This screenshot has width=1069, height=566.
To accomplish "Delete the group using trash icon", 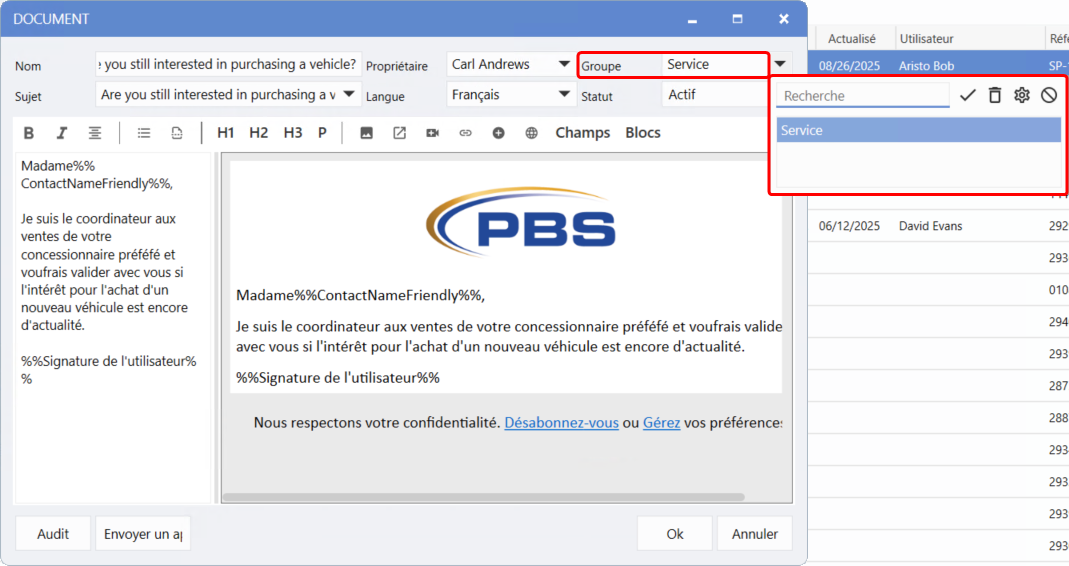I will 994,96.
